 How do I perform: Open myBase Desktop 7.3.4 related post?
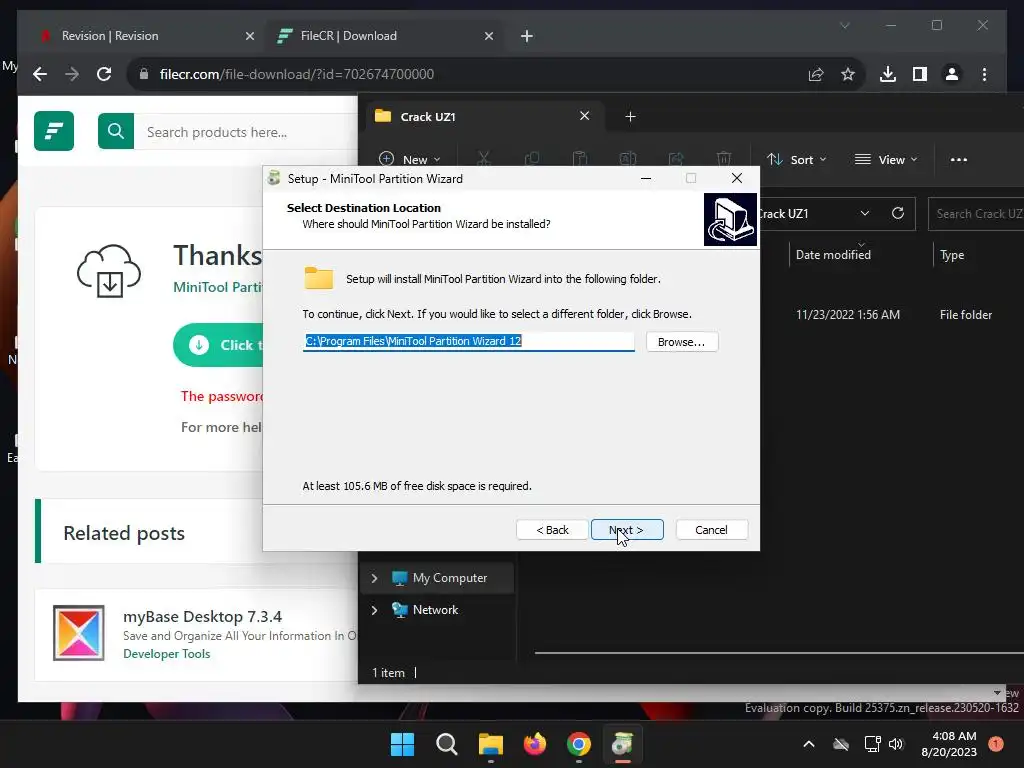(x=202, y=616)
